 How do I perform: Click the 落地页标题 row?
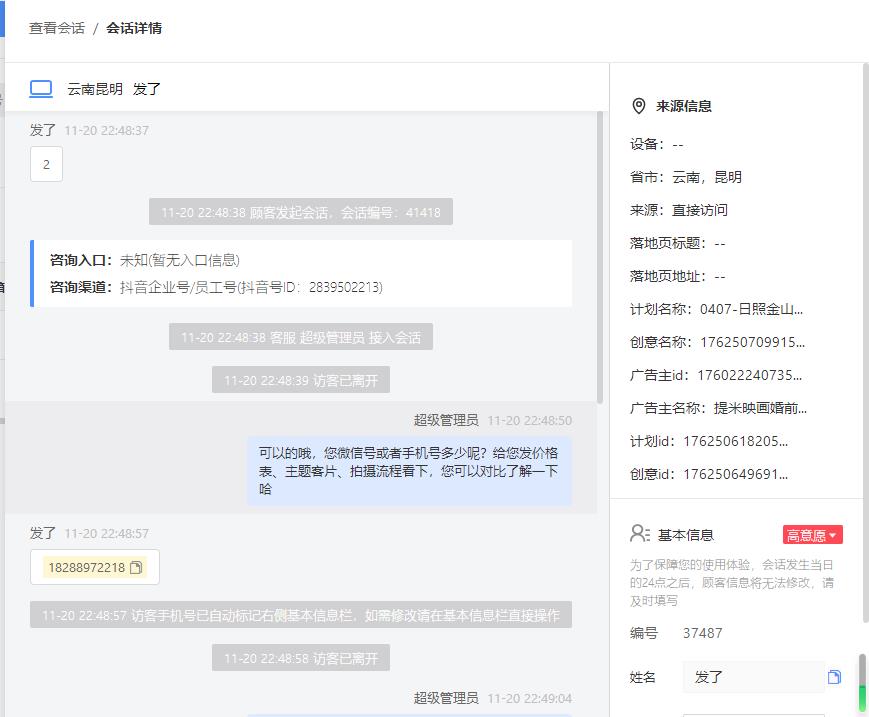[677, 243]
